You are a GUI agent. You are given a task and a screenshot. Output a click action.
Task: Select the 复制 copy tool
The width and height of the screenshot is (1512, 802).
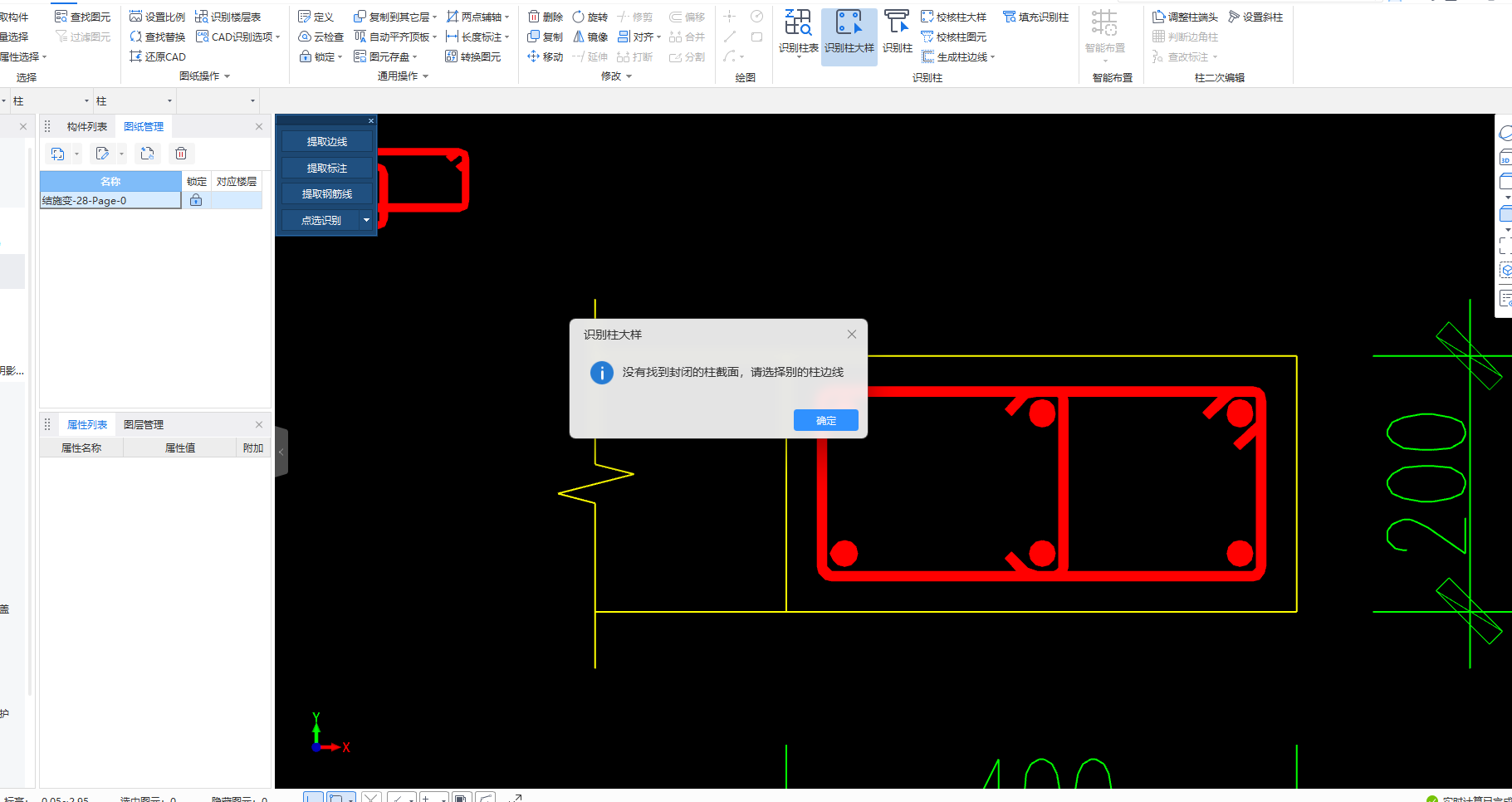coord(545,37)
